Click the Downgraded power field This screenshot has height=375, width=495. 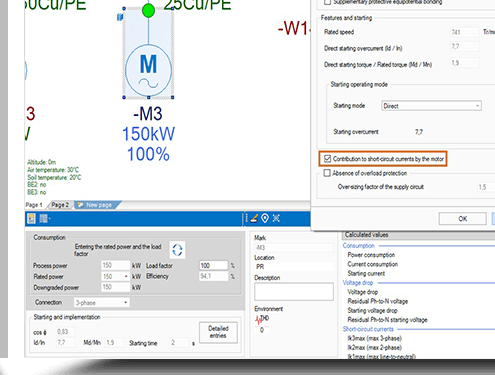pos(115,287)
